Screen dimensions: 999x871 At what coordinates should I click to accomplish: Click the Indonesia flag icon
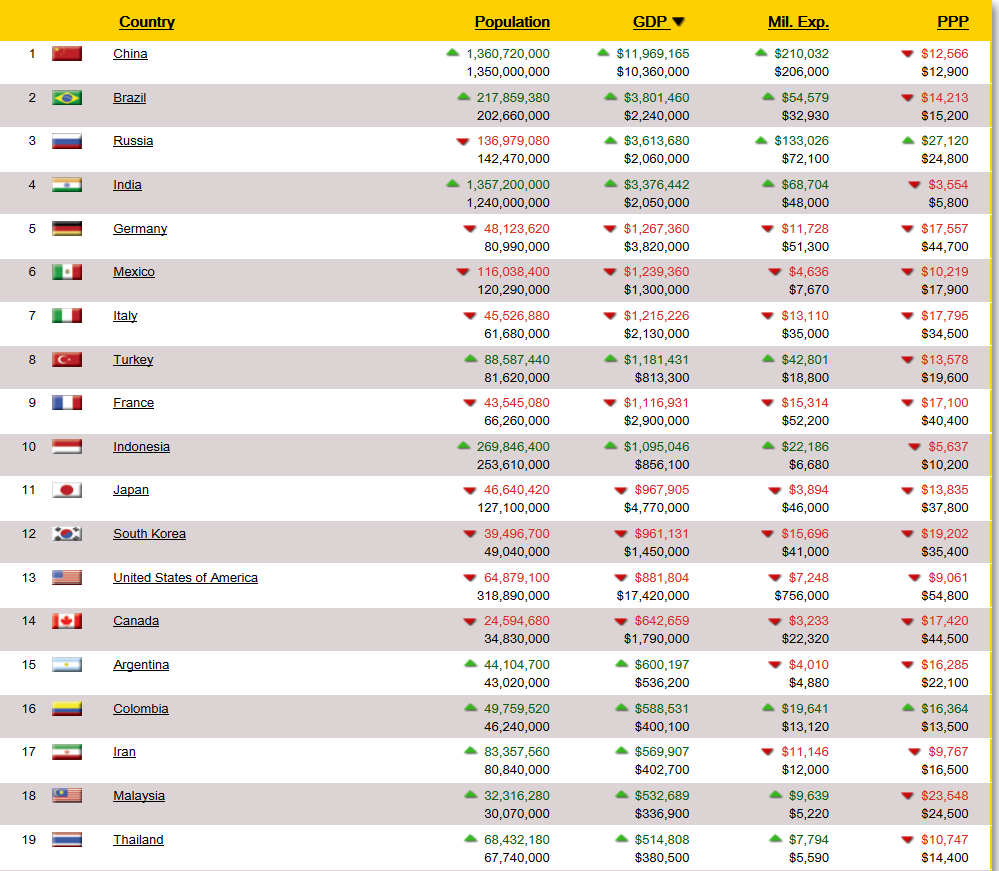point(67,447)
